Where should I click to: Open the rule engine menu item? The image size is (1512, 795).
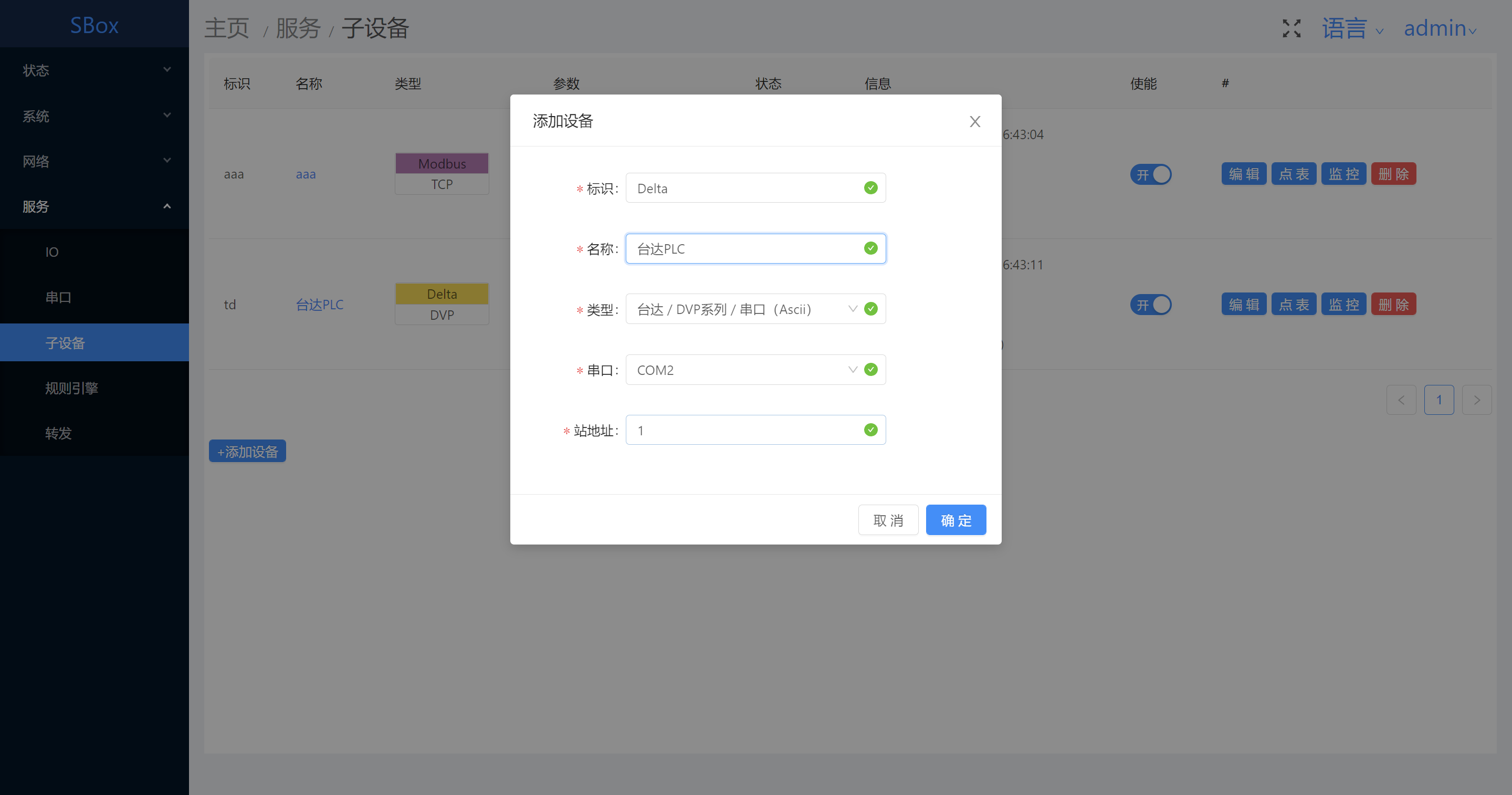click(x=71, y=388)
